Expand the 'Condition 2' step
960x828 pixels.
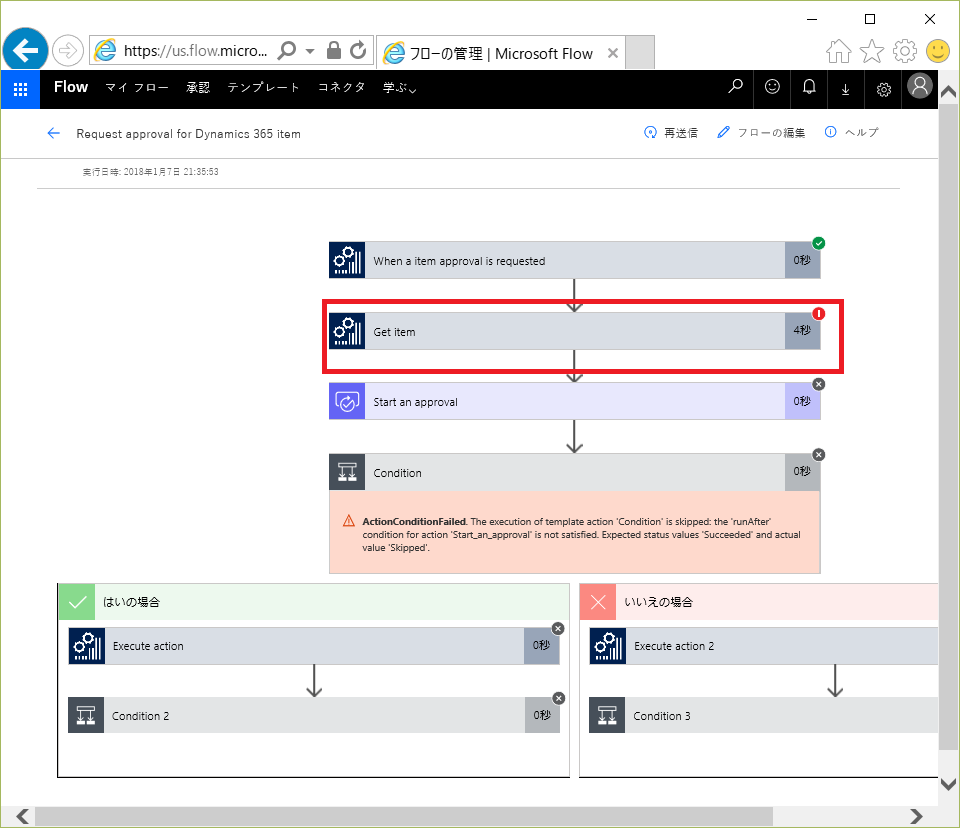click(x=314, y=715)
